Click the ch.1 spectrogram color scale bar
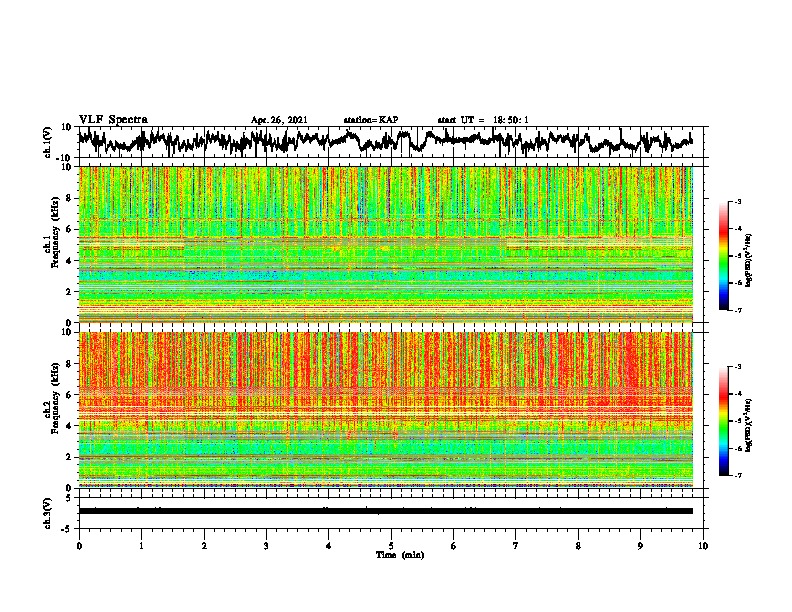The width and height of the screenshot is (792, 612). (x=723, y=256)
